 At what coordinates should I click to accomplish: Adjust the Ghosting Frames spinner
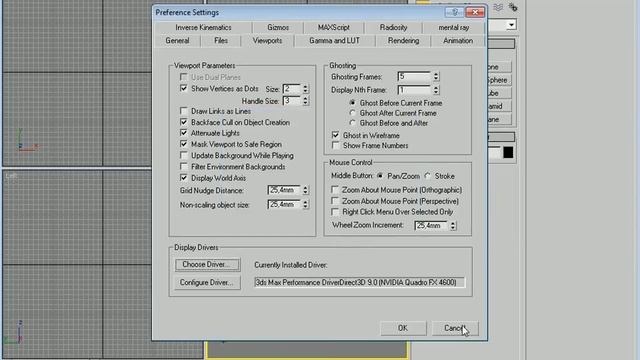coord(436,77)
